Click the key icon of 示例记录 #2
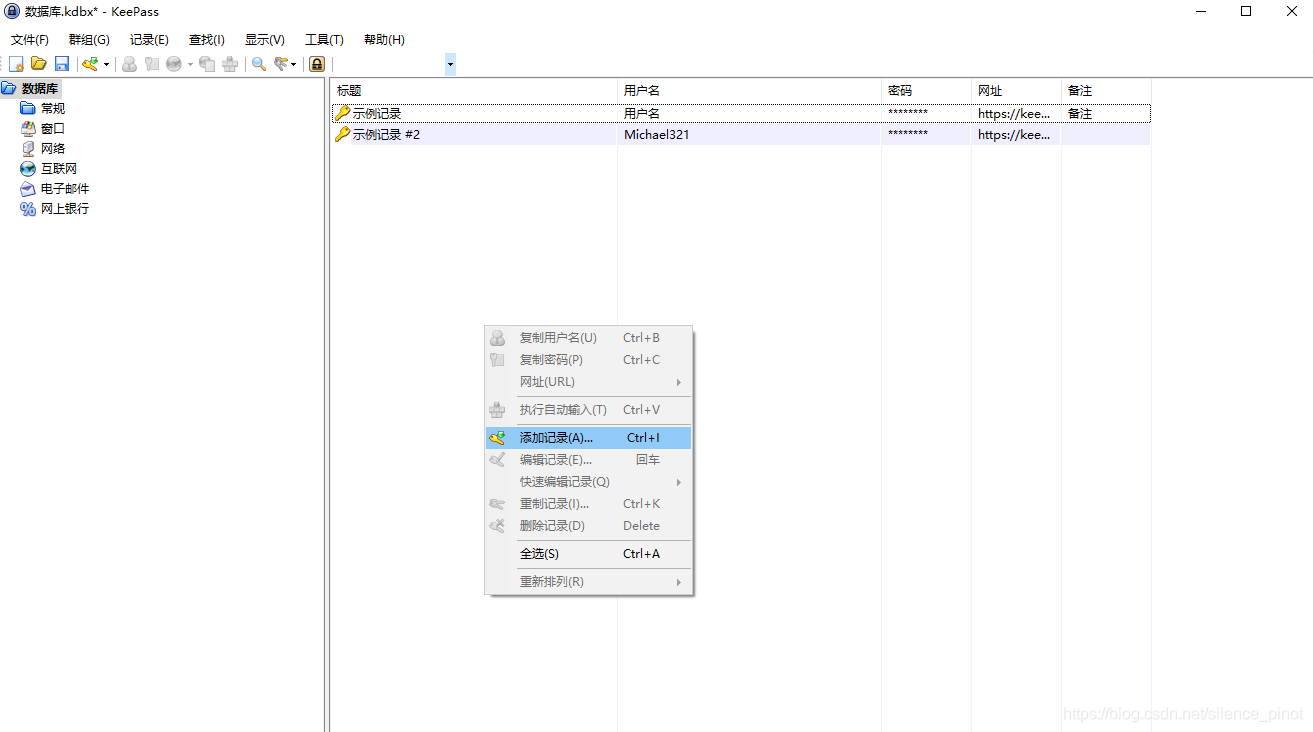This screenshot has height=732, width=1313. (x=342, y=134)
